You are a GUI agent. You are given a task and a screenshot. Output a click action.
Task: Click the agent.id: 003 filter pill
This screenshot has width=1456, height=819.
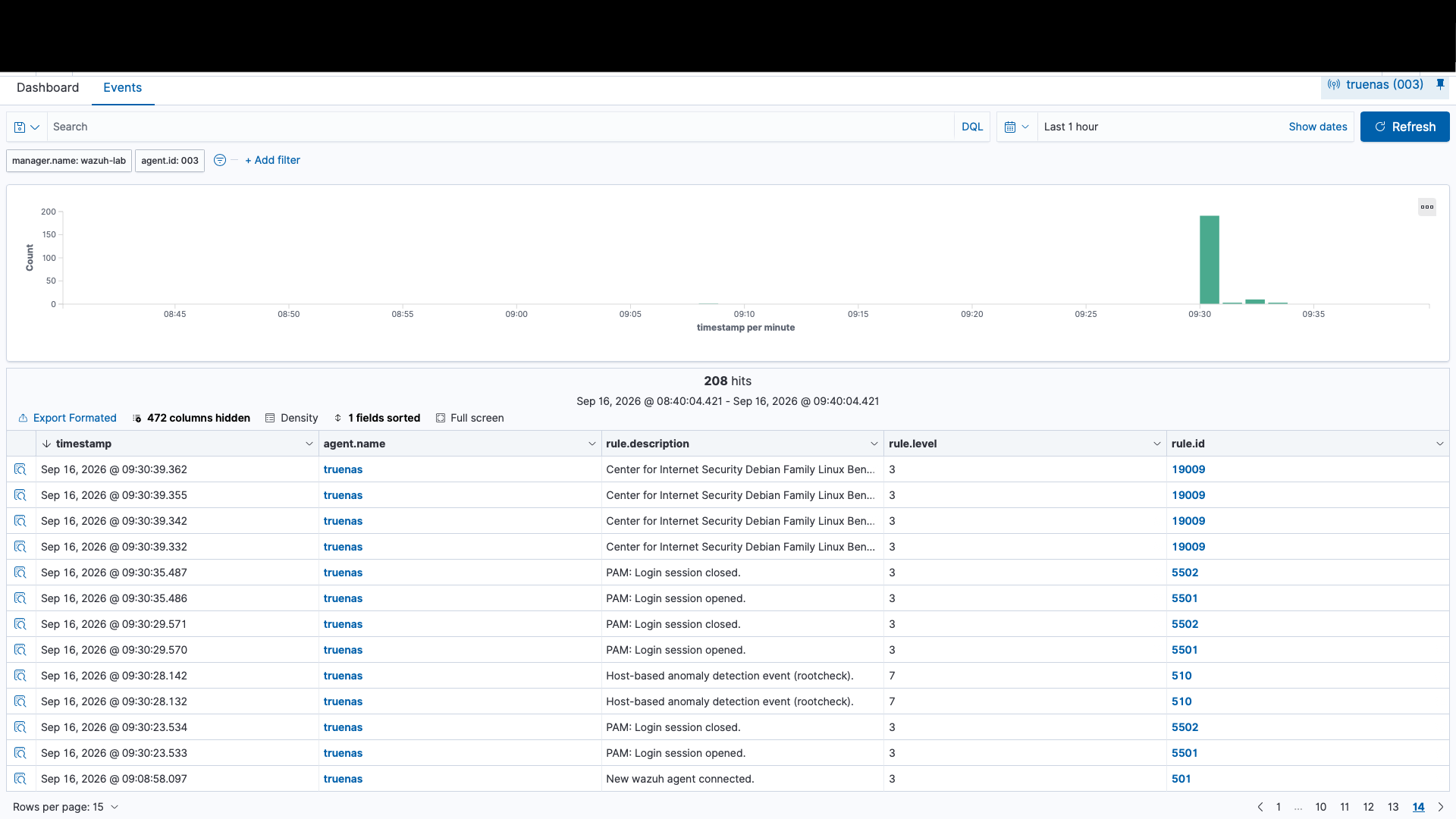point(170,161)
